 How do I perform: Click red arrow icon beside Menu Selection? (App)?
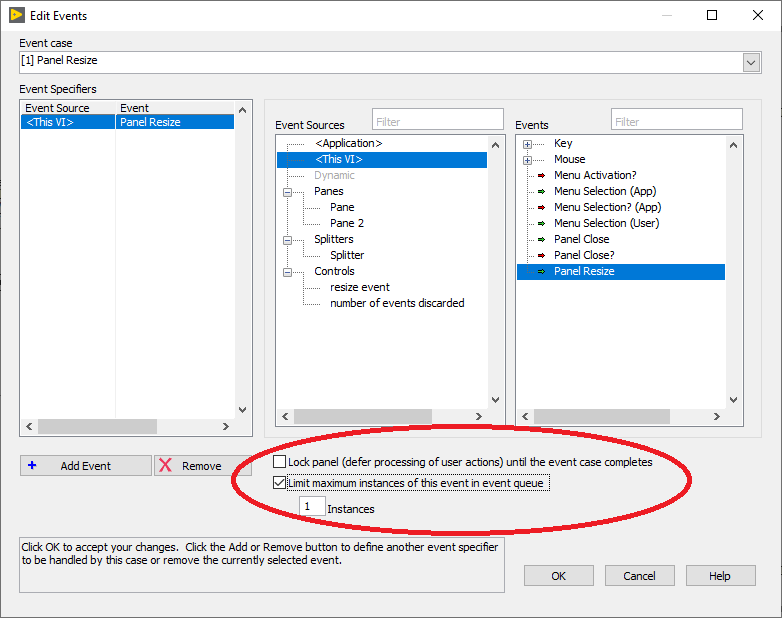(x=542, y=207)
